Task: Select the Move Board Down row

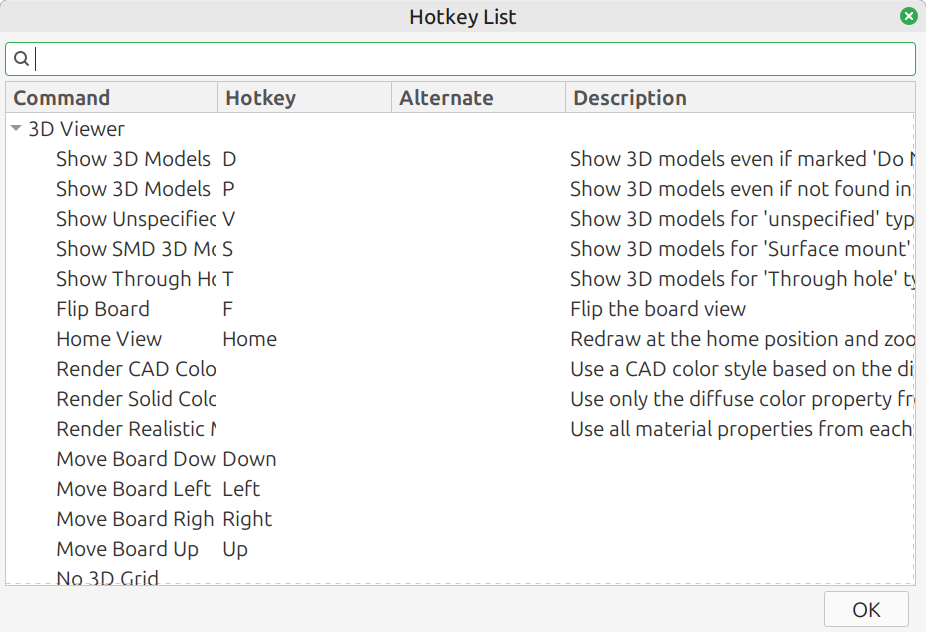Action: 461,459
